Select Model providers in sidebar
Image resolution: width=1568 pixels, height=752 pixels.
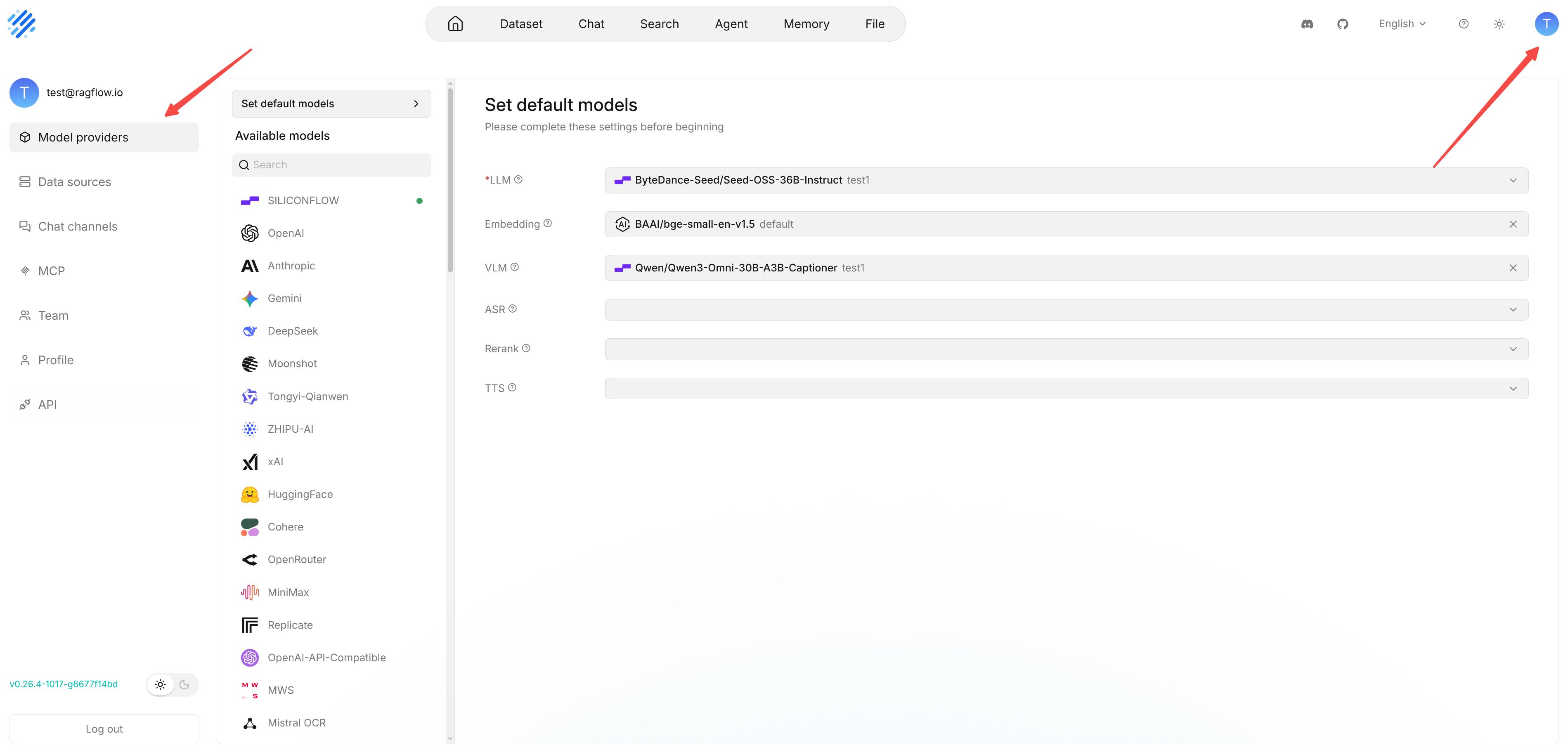(104, 137)
